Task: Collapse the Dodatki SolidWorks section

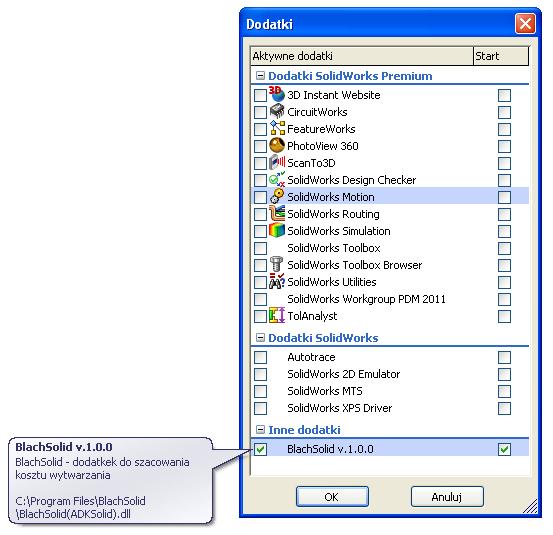Action: (x=260, y=338)
